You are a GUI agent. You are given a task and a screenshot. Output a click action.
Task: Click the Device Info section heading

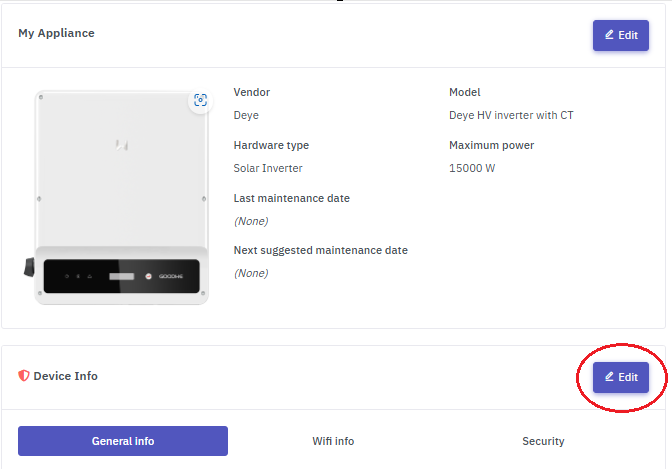point(66,376)
